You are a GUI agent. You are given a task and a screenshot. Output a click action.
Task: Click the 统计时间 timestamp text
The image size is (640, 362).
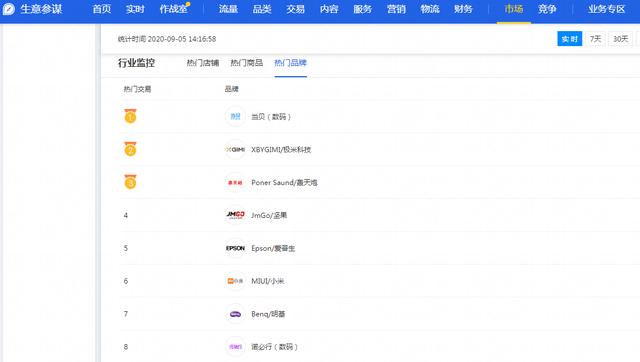pos(167,39)
